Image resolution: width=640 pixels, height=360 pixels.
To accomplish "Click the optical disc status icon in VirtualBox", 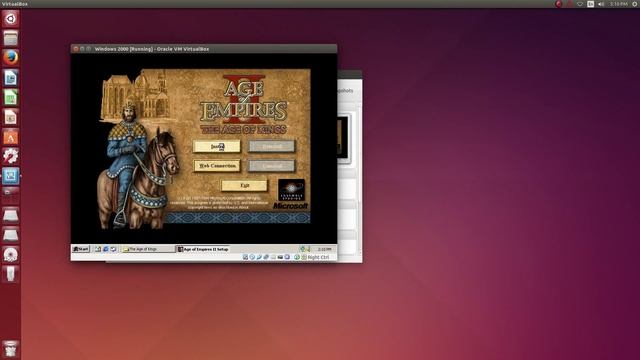I will (252, 257).
